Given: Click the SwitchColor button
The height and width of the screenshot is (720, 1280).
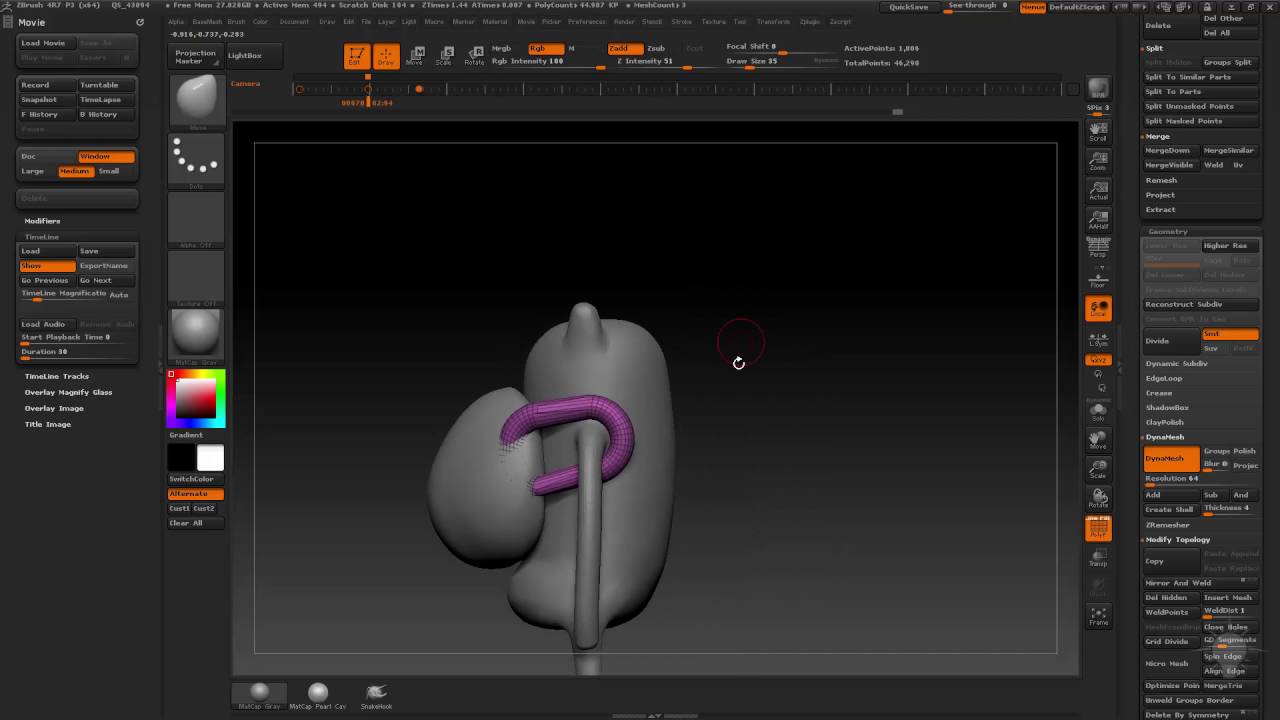Looking at the screenshot, I should [196, 479].
